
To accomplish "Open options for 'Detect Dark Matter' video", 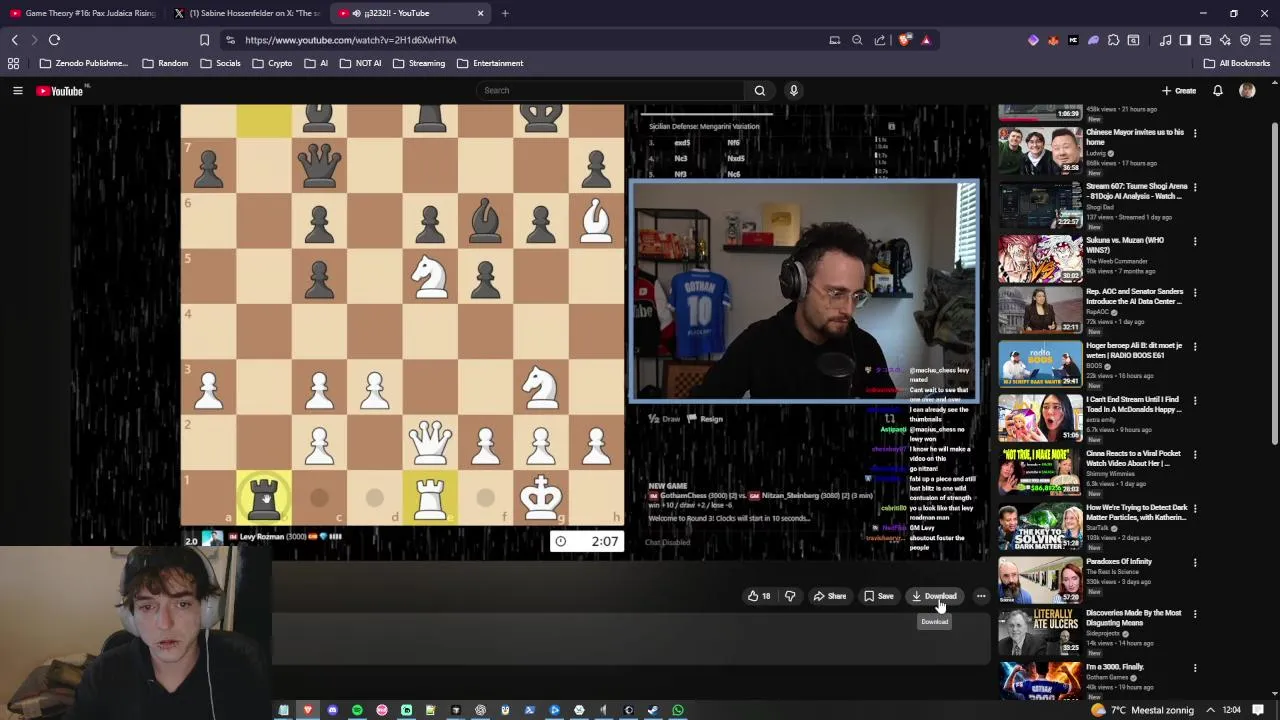I will click(x=1195, y=509).
